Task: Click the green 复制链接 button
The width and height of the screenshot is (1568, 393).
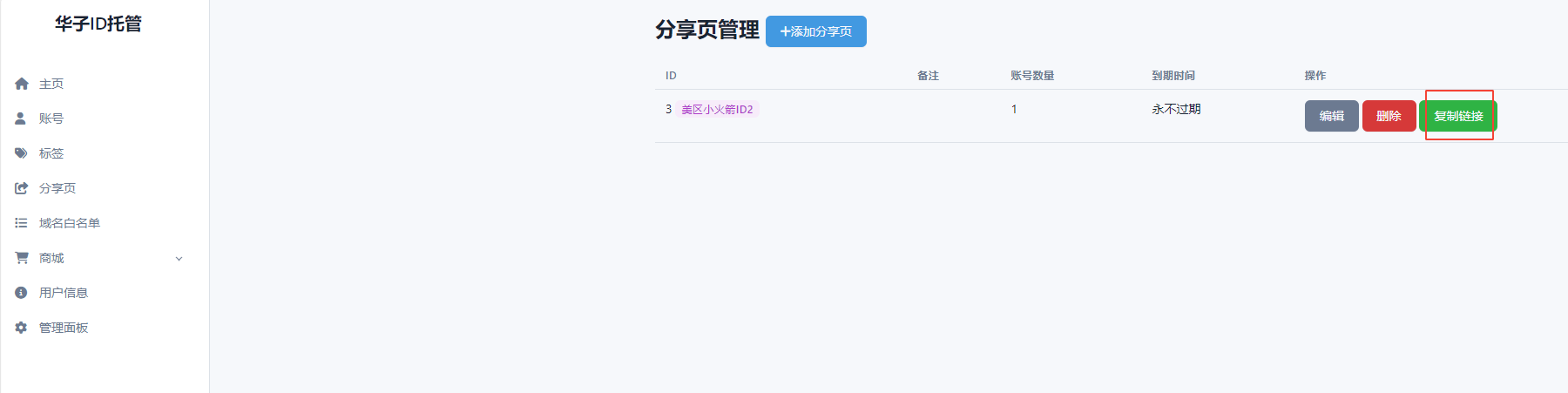Action: [1458, 116]
